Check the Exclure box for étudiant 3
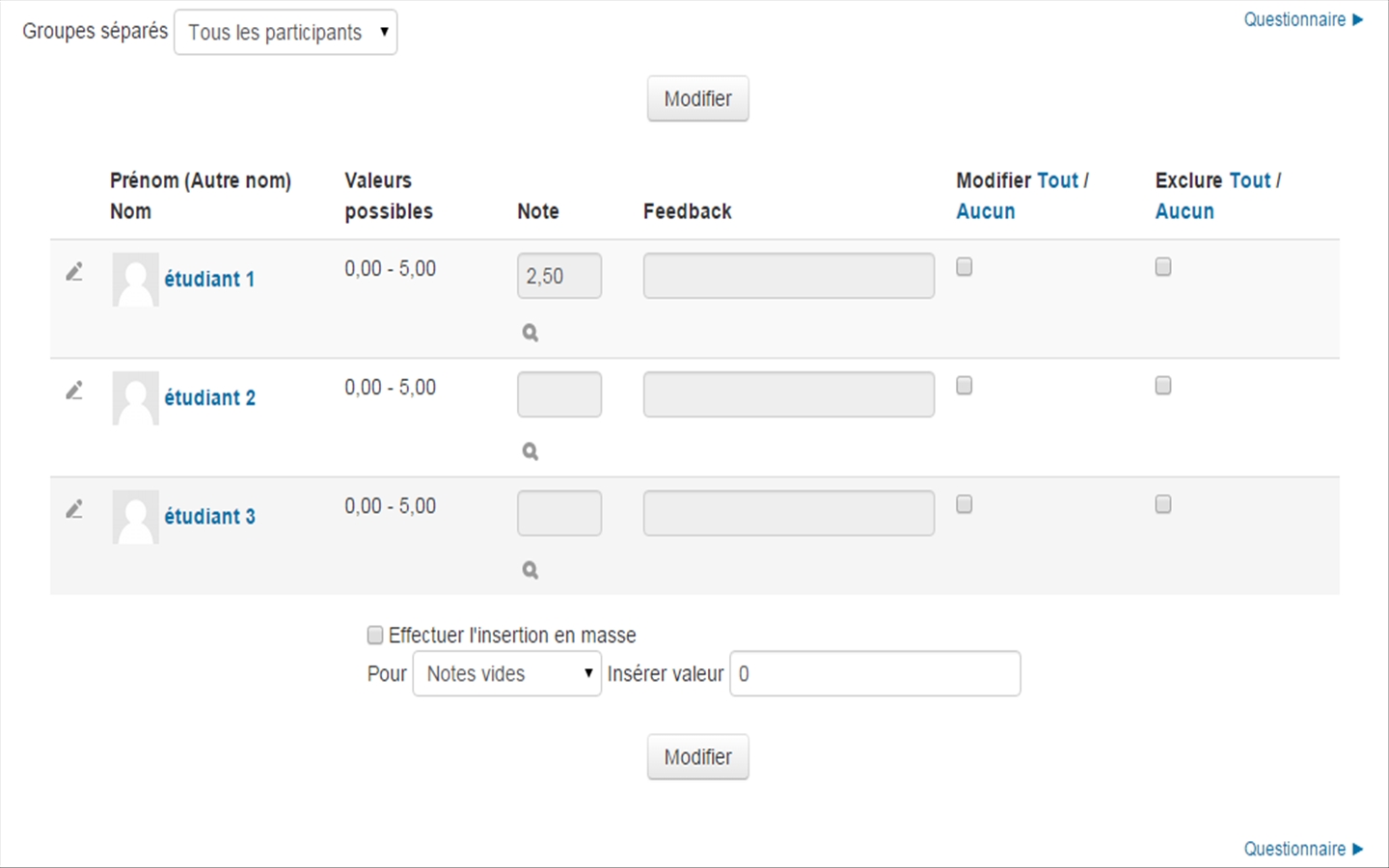This screenshot has width=1389, height=868. pyautogui.click(x=1163, y=504)
